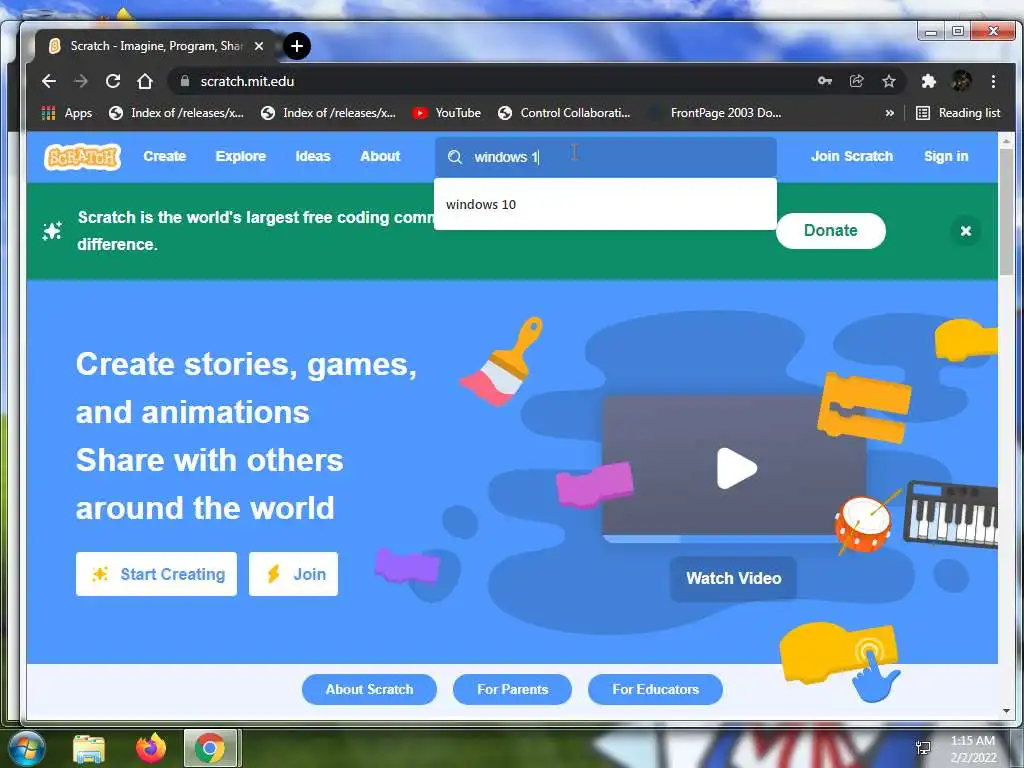Open the Extensions puzzle icon
This screenshot has height=768, width=1024.
pyautogui.click(x=928, y=81)
